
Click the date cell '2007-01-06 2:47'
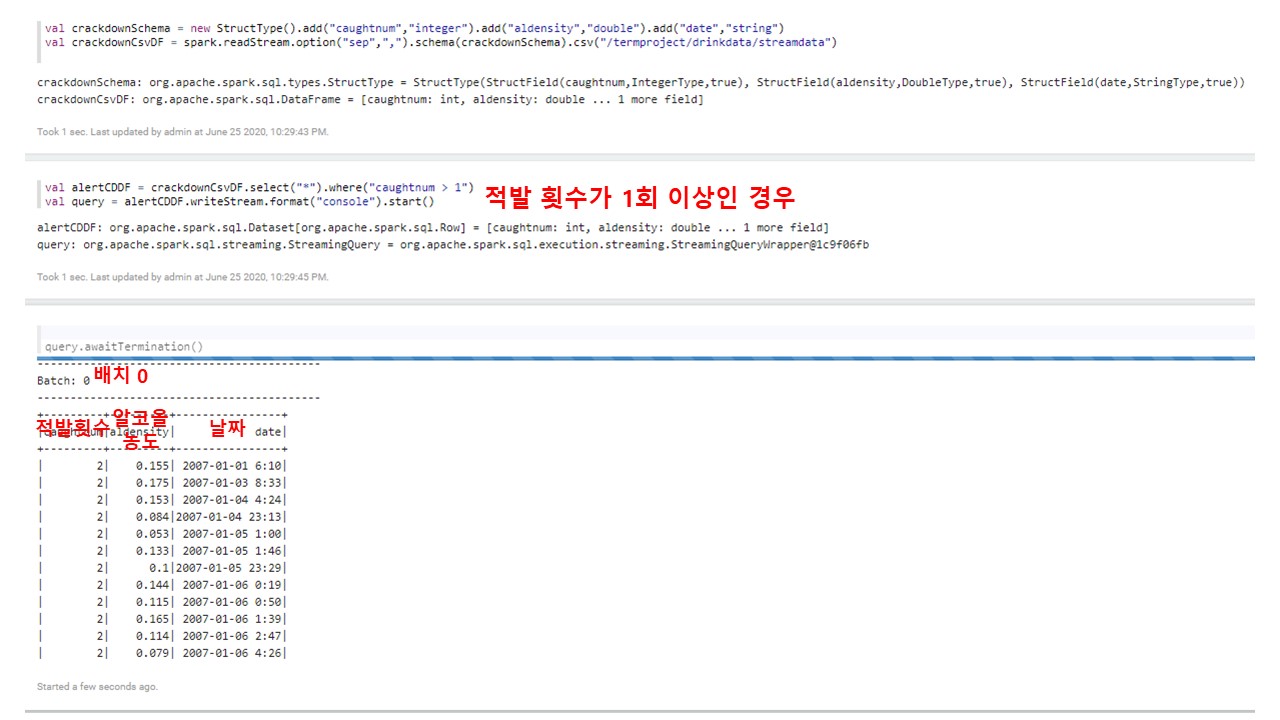pos(232,636)
